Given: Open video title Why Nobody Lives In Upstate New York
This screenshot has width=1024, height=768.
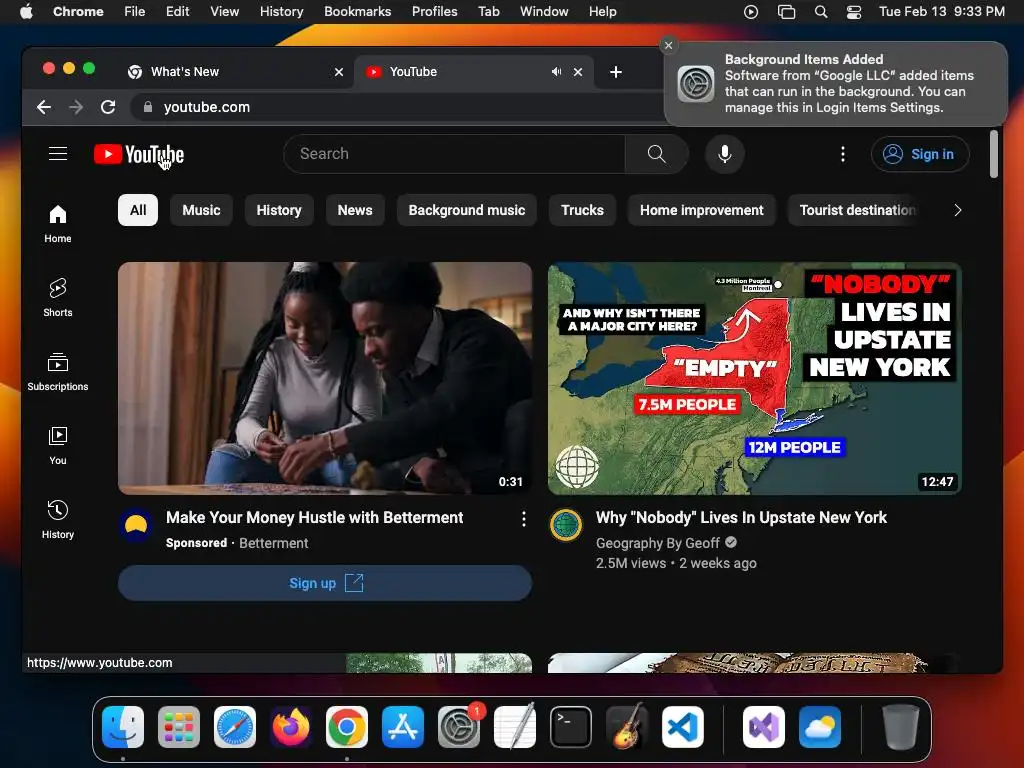Looking at the screenshot, I should pyautogui.click(x=741, y=518).
